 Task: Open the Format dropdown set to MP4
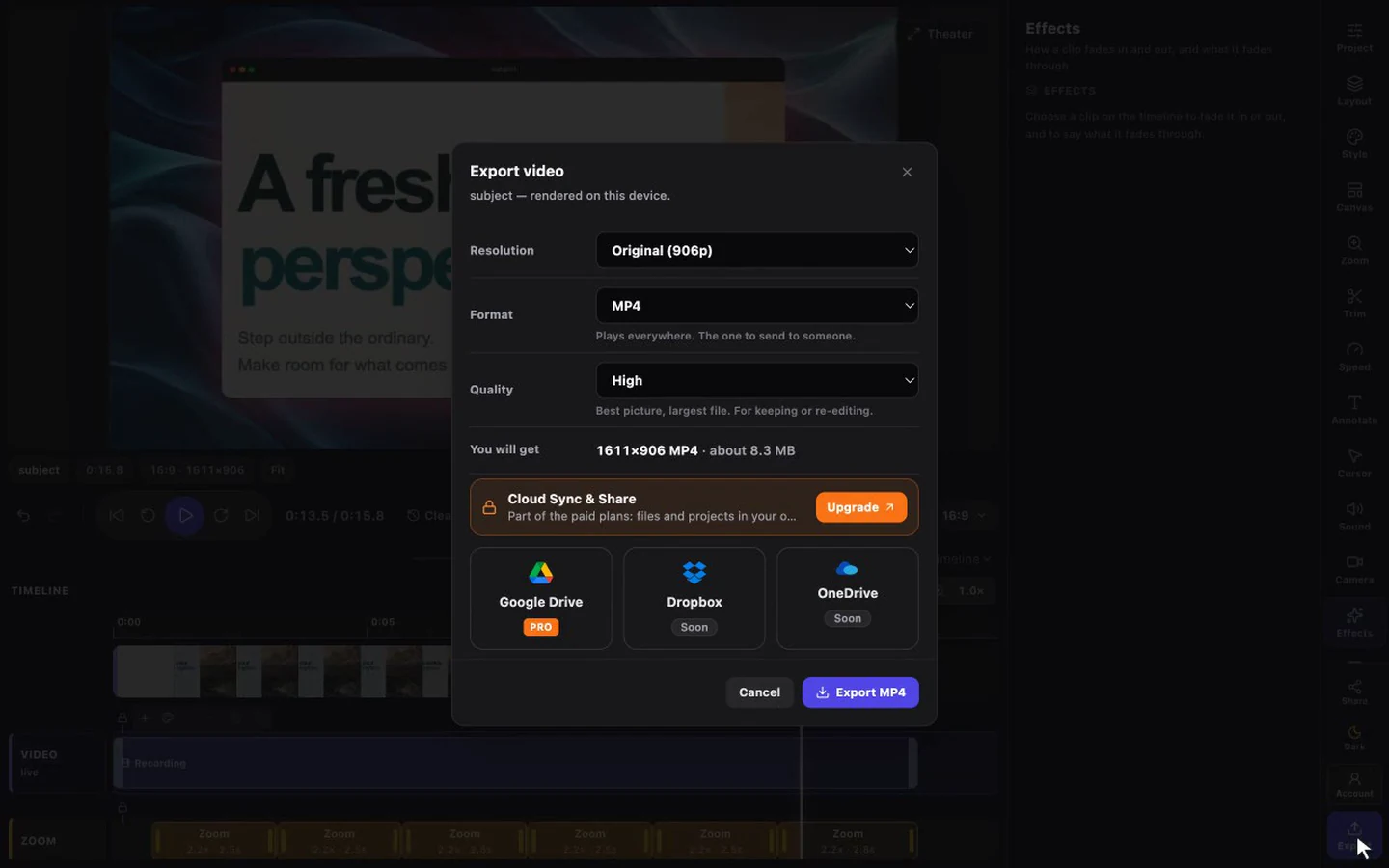[757, 306]
